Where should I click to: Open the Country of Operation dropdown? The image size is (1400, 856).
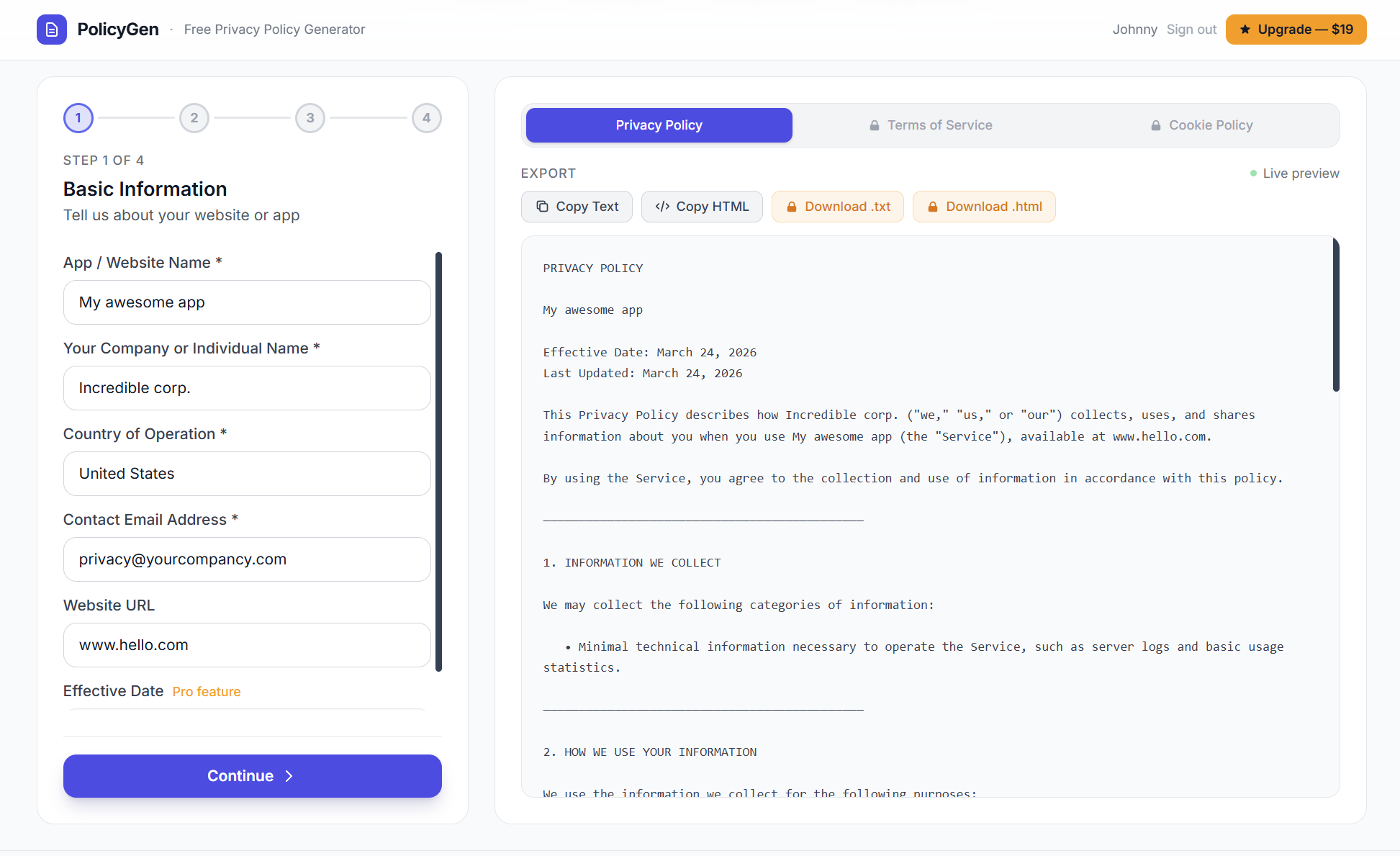coord(247,474)
